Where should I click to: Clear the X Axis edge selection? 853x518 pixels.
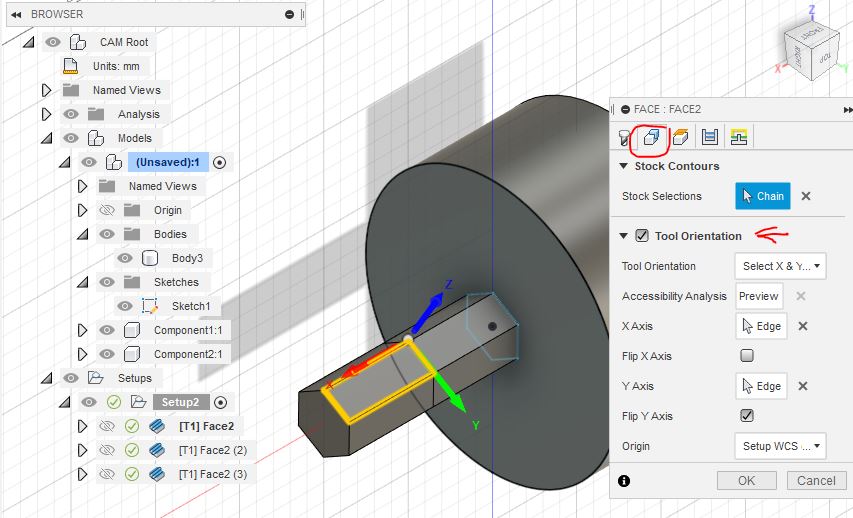coord(802,326)
